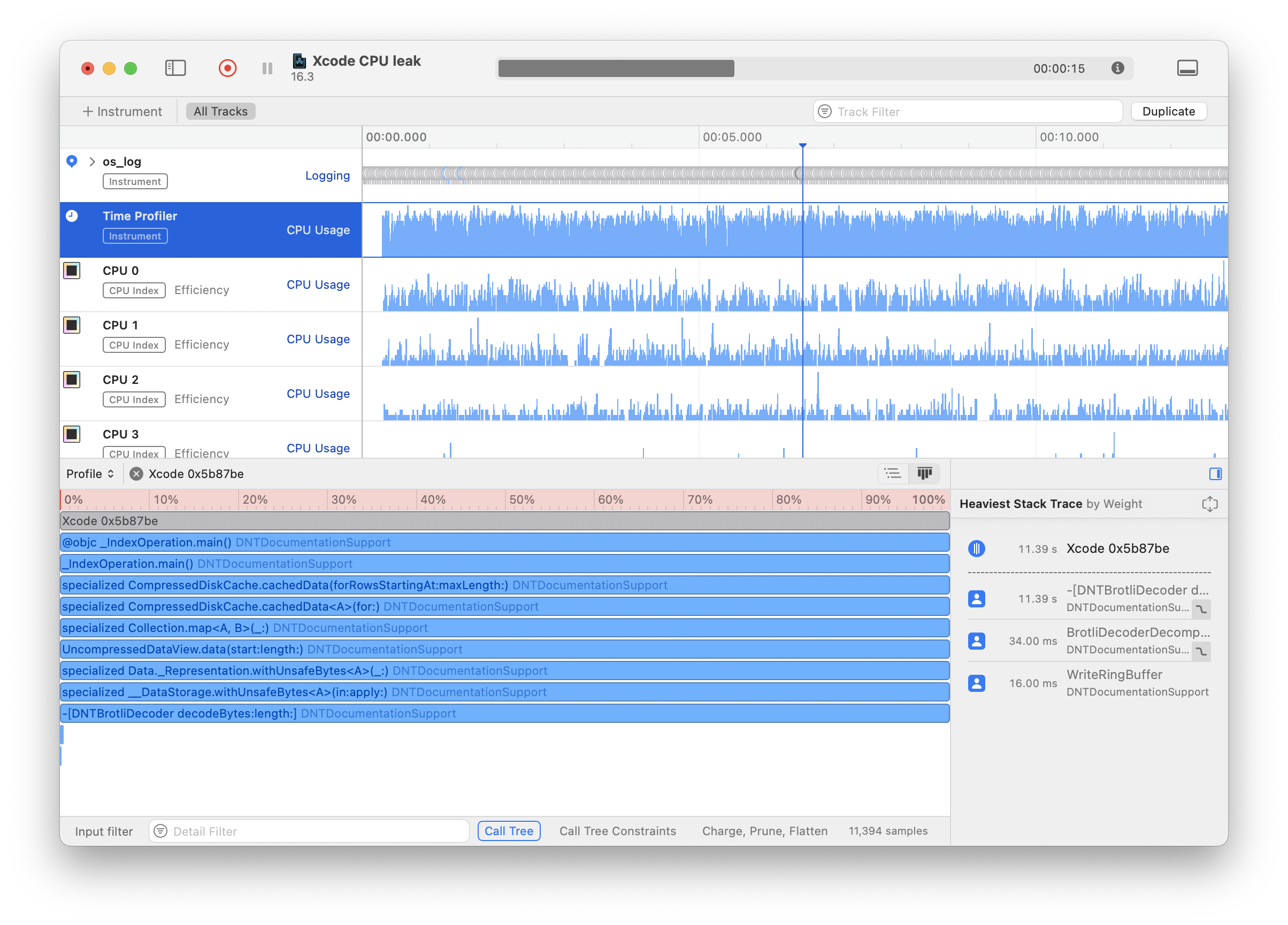Toggle the left sidebar panel icon
This screenshot has height=925, width=1288.
coord(175,68)
